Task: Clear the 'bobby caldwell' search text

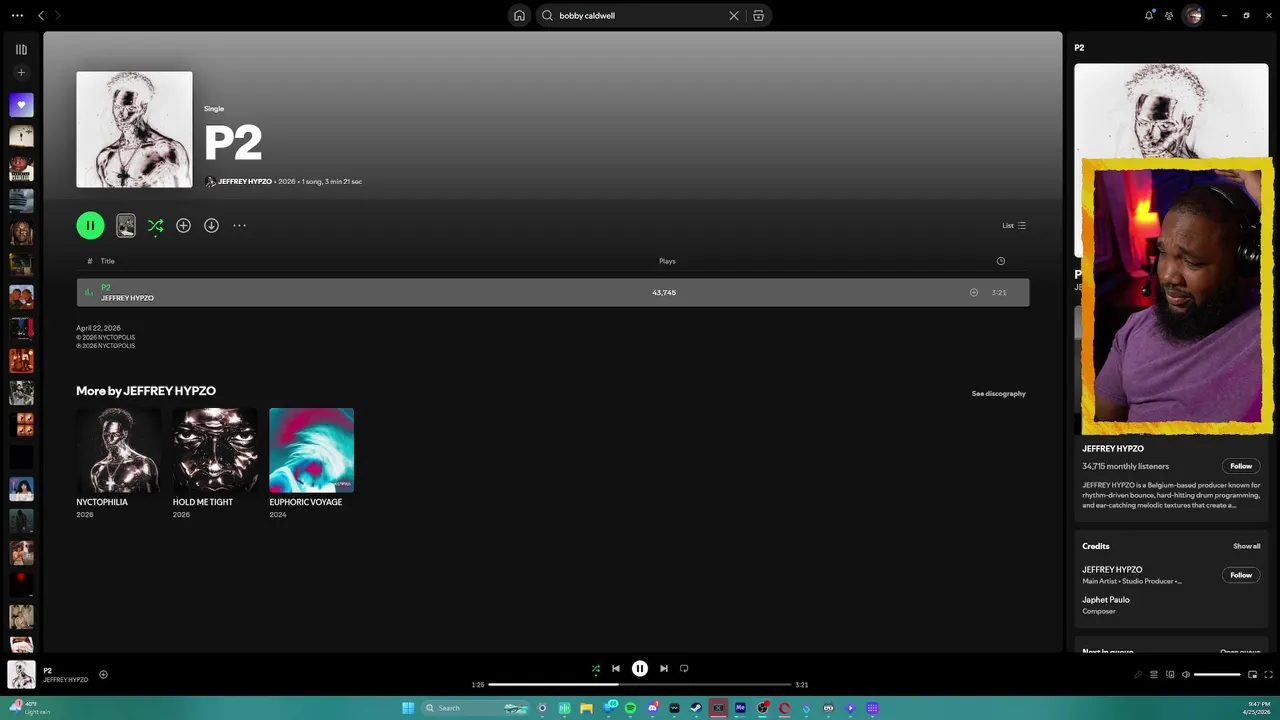Action: click(733, 16)
